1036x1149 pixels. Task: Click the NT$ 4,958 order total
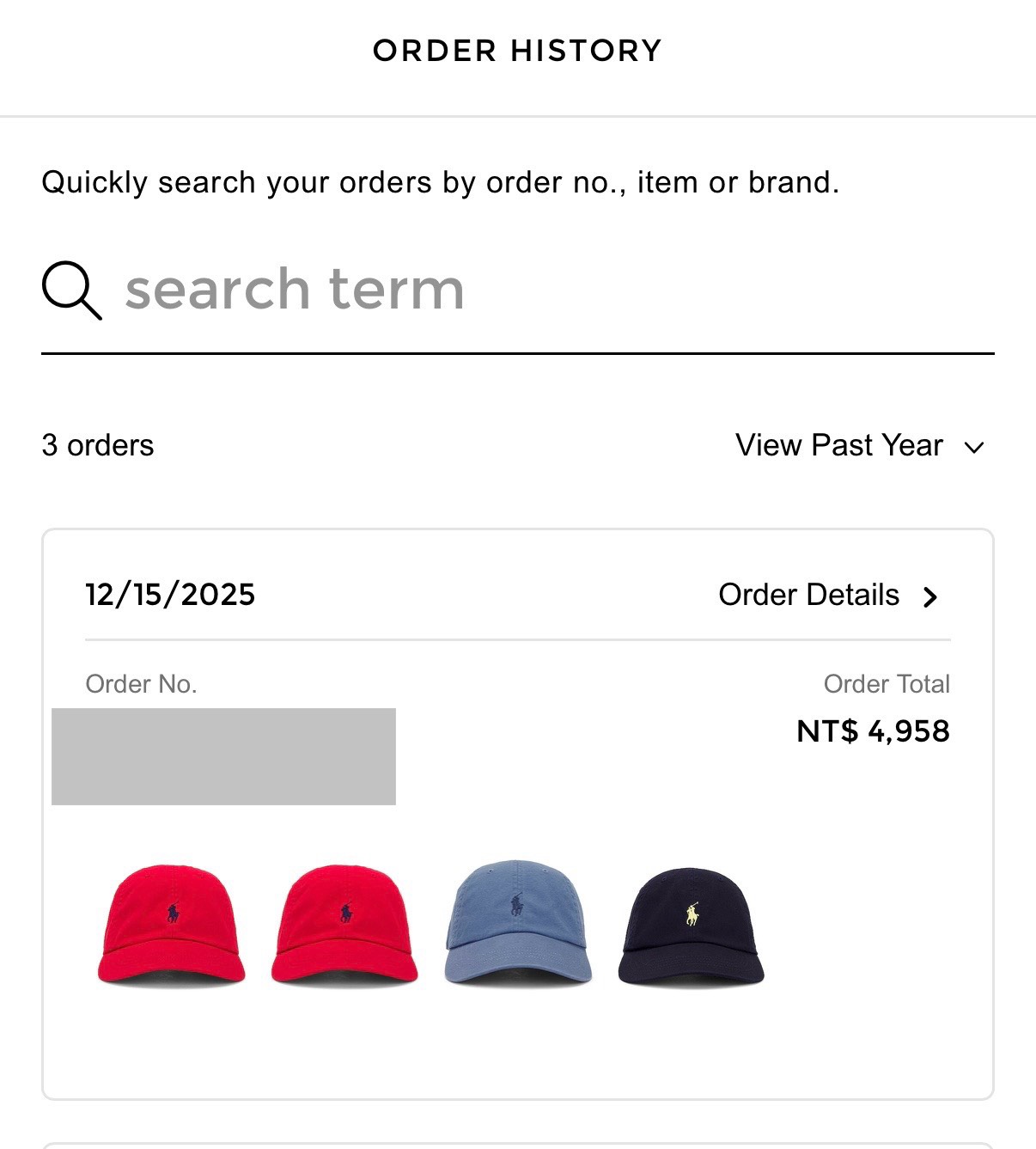(x=873, y=731)
